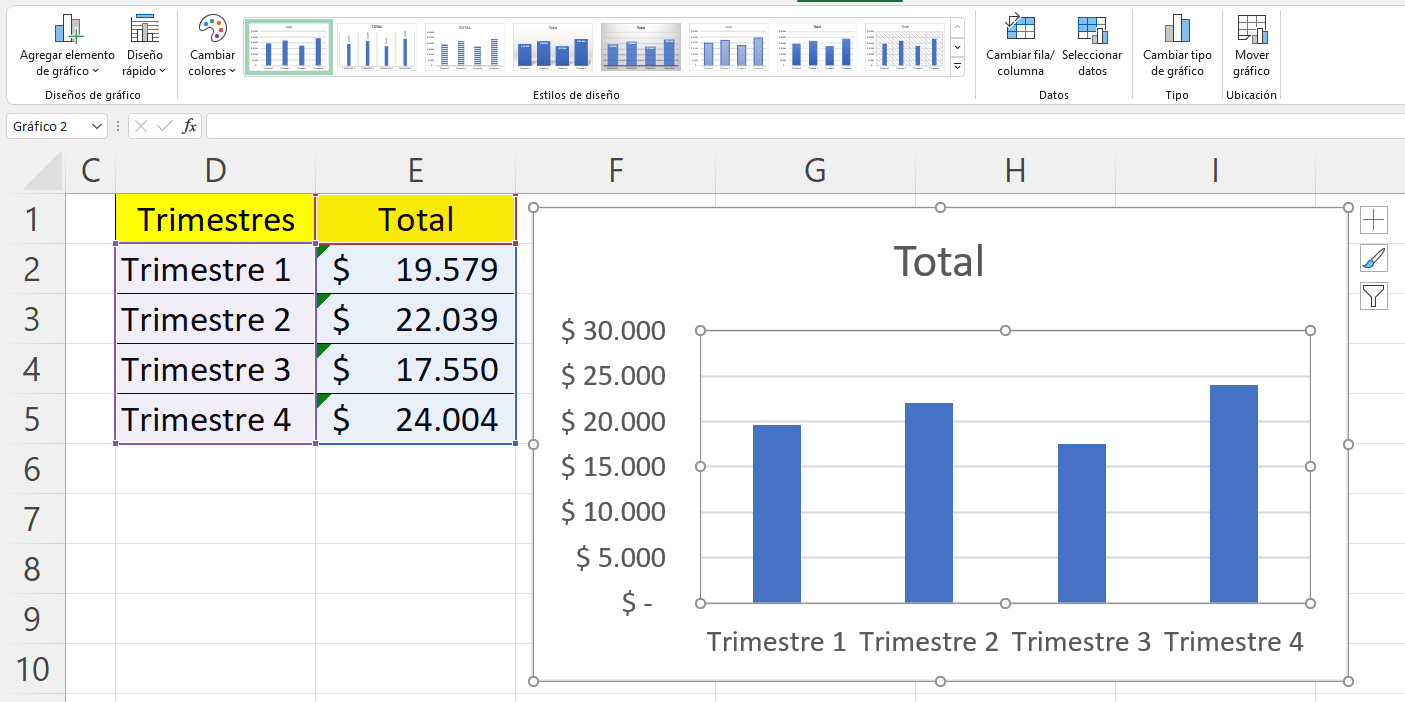Click the insert function fx icon
This screenshot has height=702, width=1405.
[189, 126]
